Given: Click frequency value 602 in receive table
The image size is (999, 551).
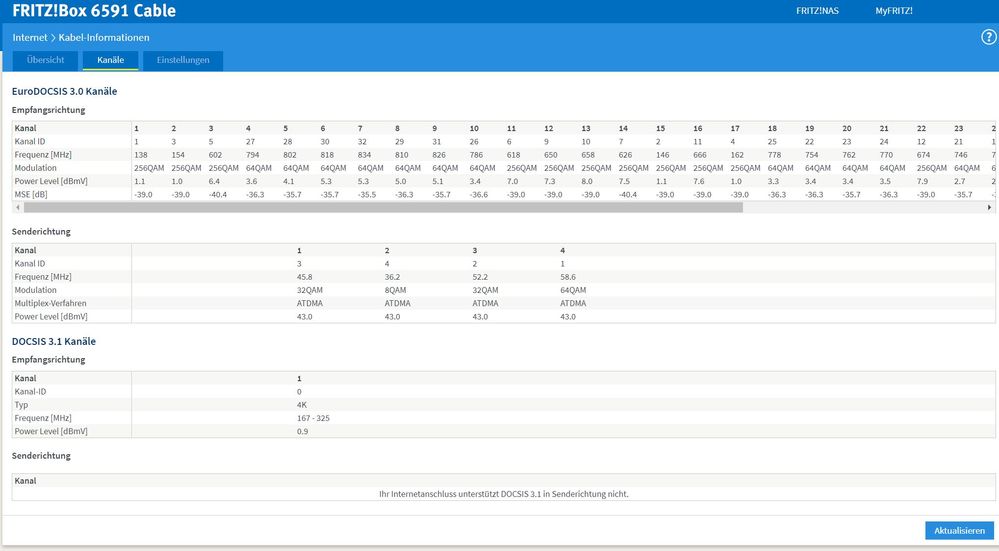Looking at the screenshot, I should tap(215, 155).
